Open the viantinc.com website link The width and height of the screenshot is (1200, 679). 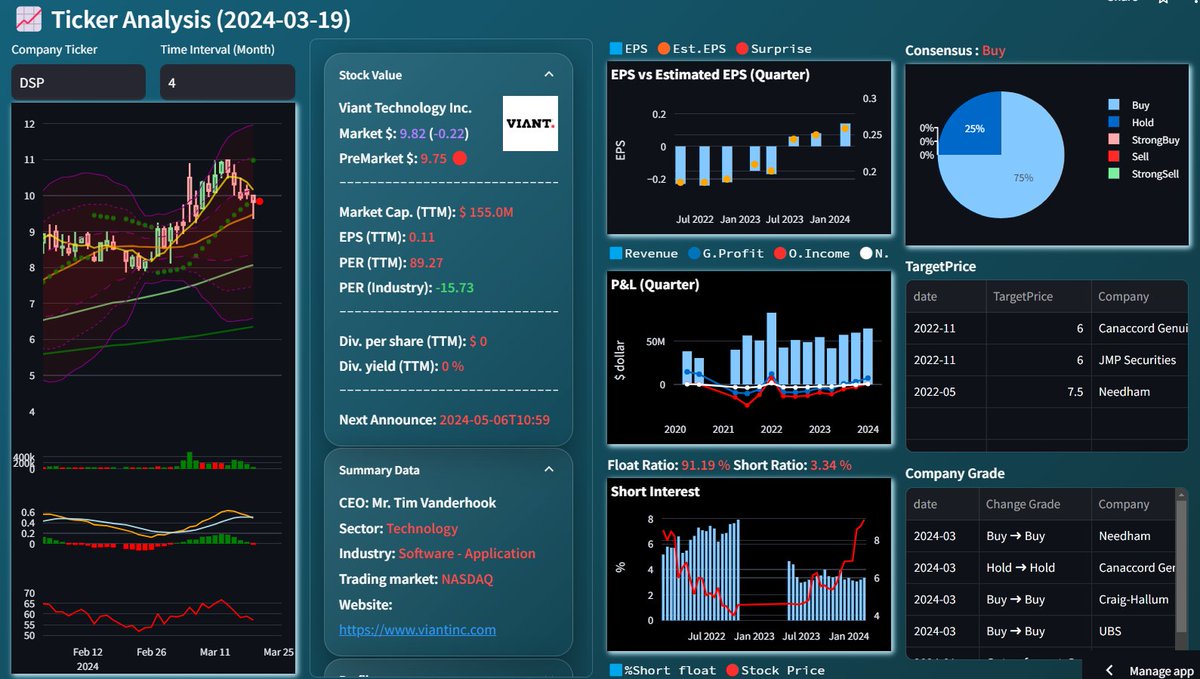[x=417, y=629]
